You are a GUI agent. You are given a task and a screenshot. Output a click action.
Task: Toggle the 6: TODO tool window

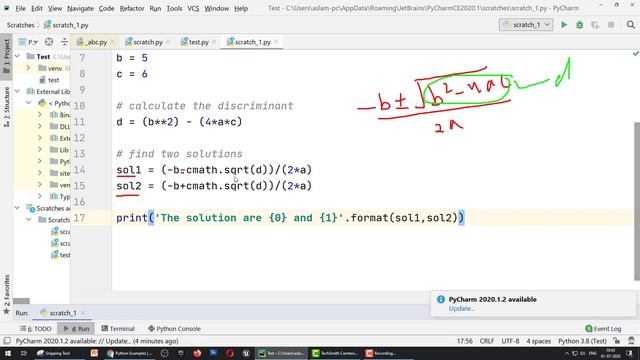point(36,329)
